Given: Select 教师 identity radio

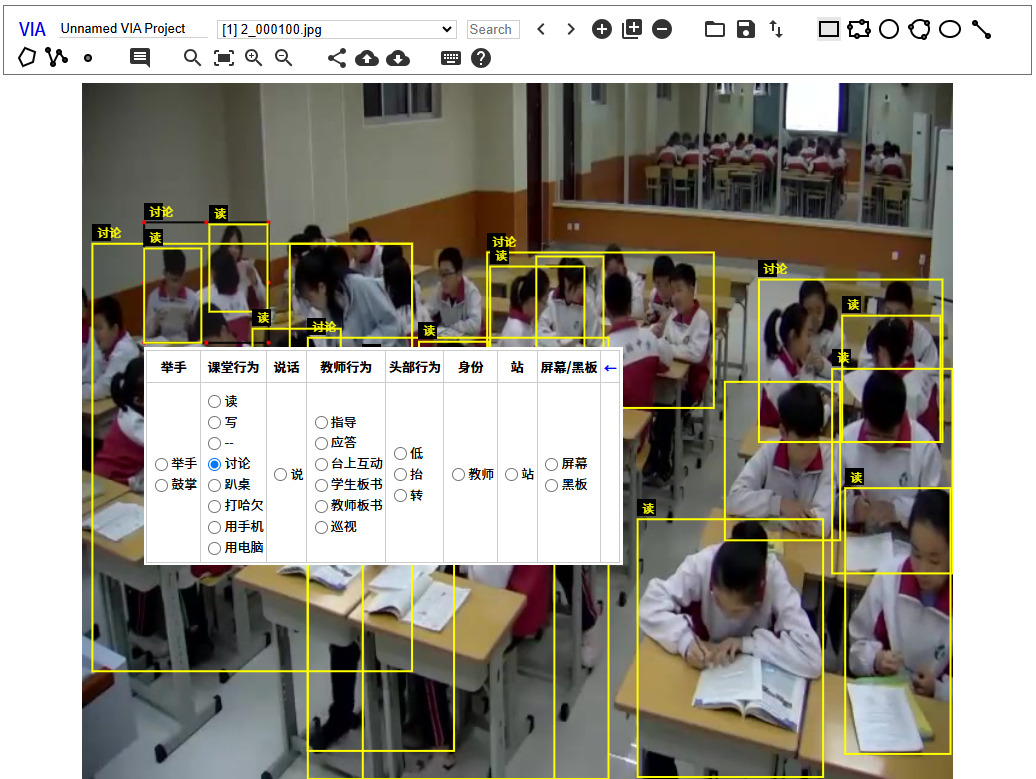Looking at the screenshot, I should (x=459, y=474).
